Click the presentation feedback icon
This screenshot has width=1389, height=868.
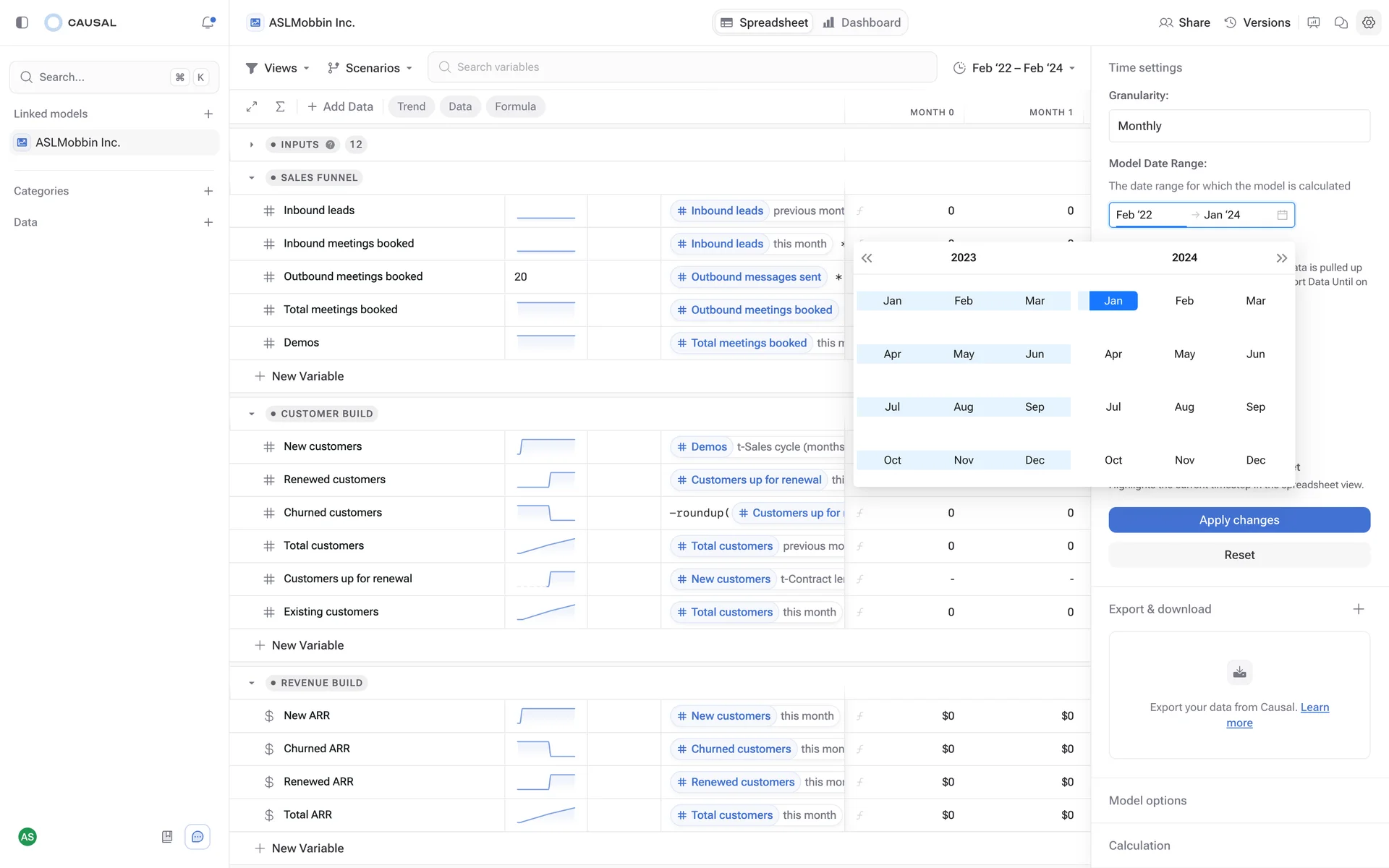1313,22
